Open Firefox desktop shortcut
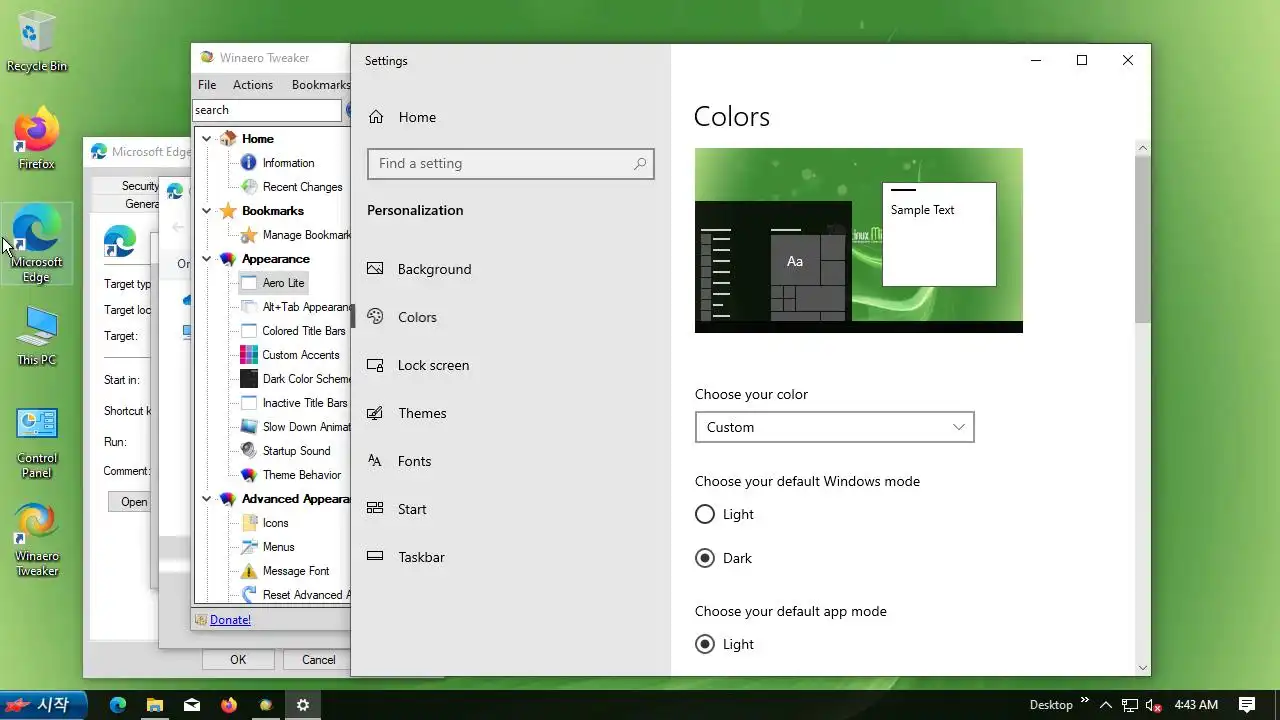Screen dimensions: 1280x720 click(36, 138)
